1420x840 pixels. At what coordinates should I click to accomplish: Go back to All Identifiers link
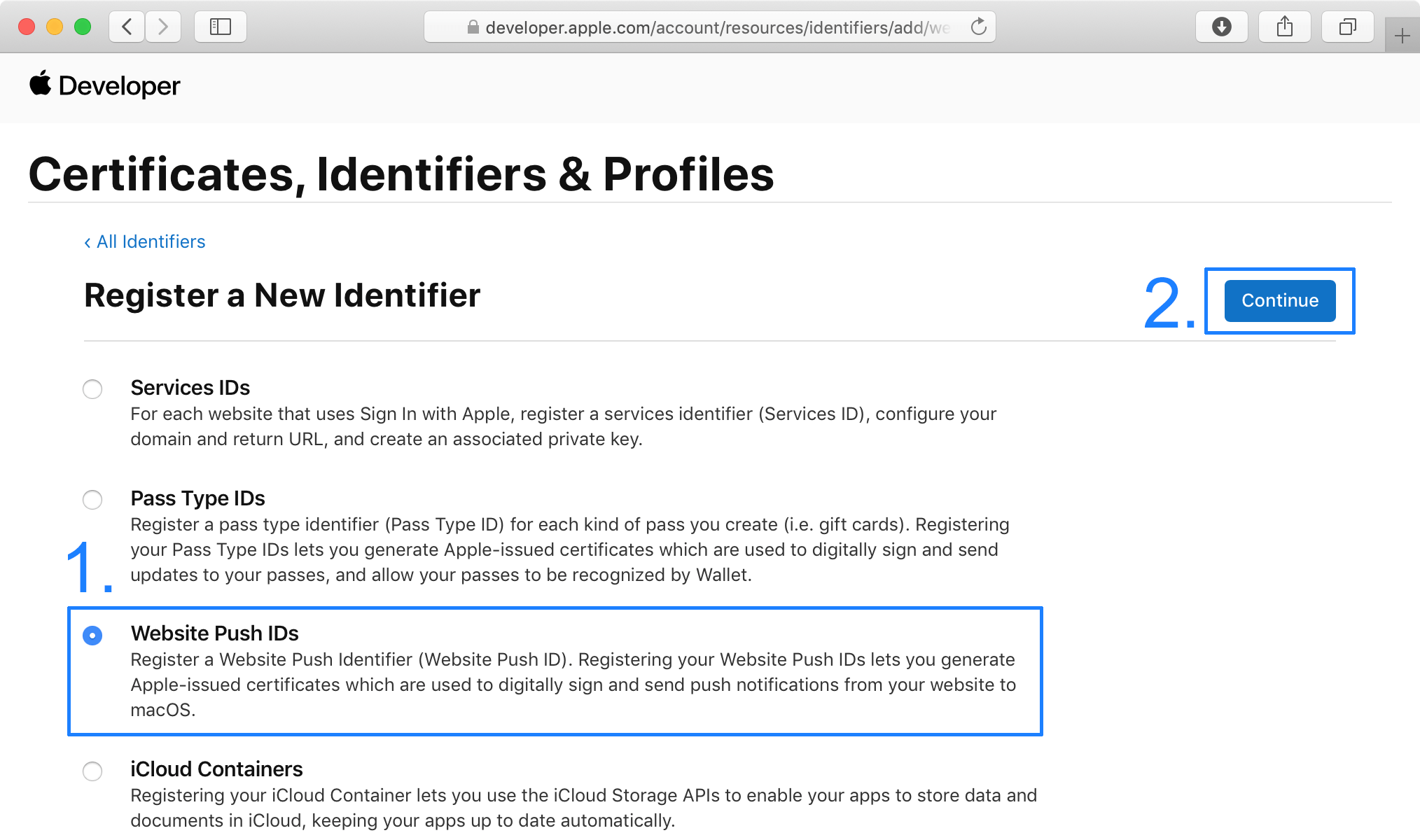coord(145,241)
